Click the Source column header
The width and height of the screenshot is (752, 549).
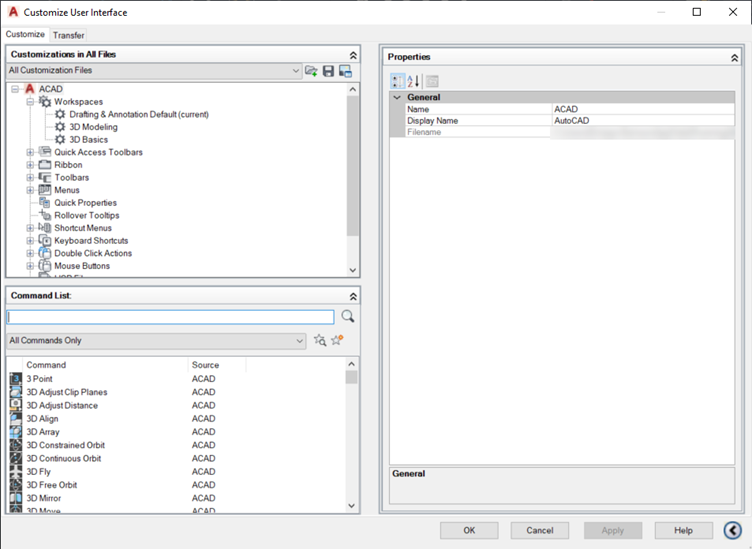(217, 365)
